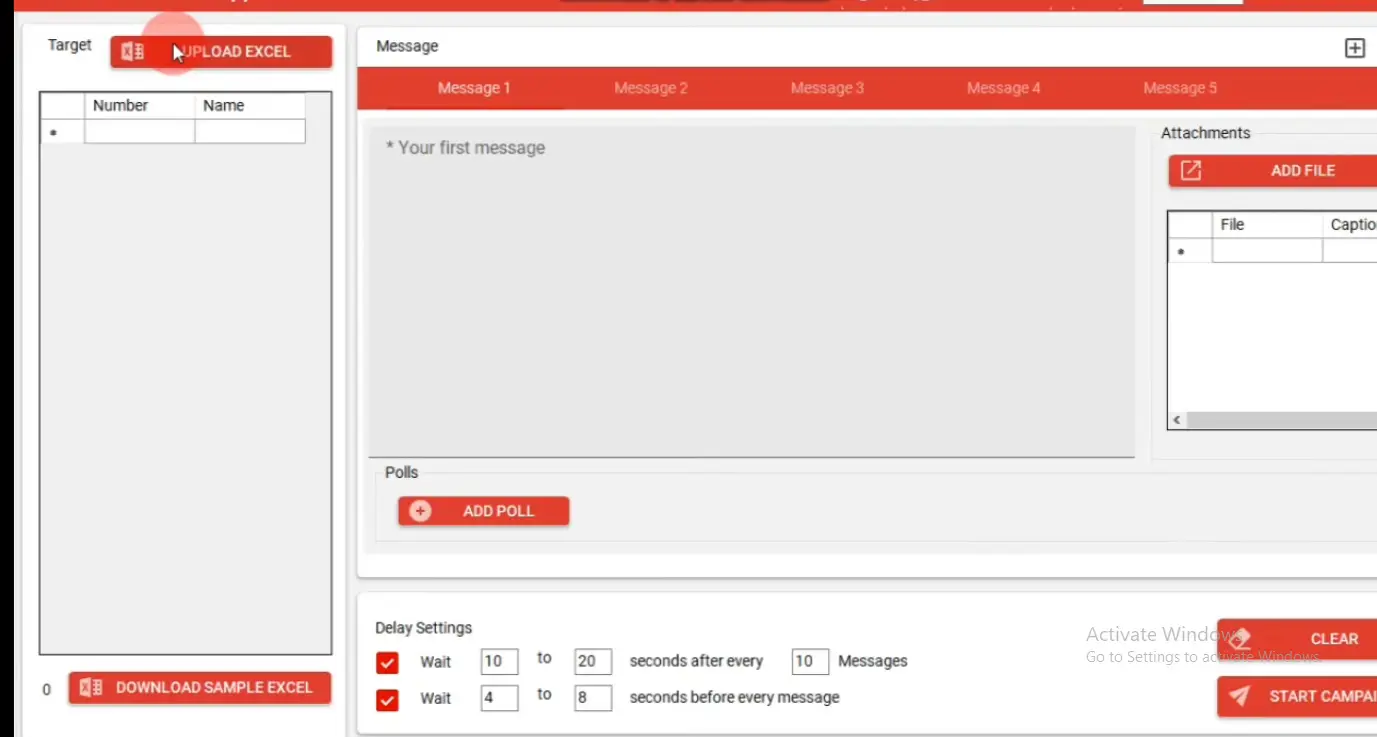Click the Excel icon on Upload Excel
The width and height of the screenshot is (1377, 737).
pos(132,52)
